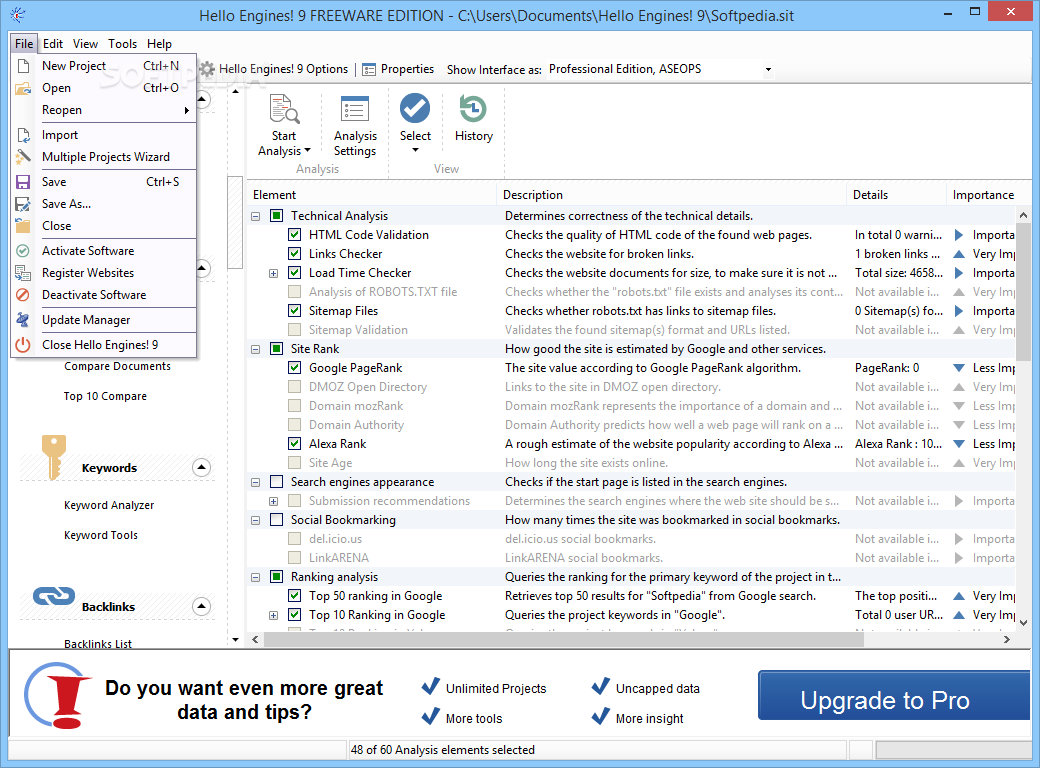
Task: Open the Tools menu
Action: 122,44
